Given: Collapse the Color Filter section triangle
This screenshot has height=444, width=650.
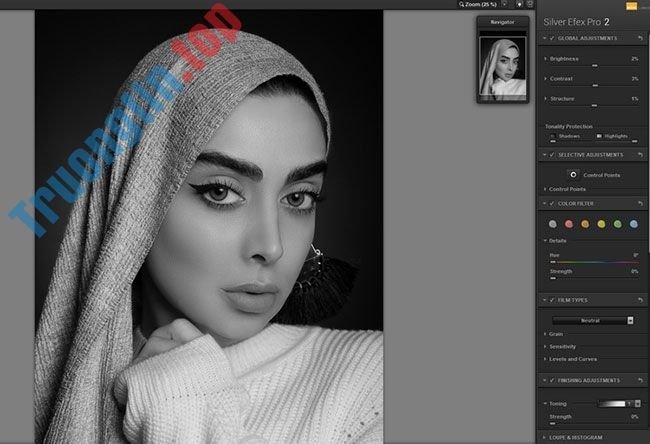Looking at the screenshot, I should 544,204.
